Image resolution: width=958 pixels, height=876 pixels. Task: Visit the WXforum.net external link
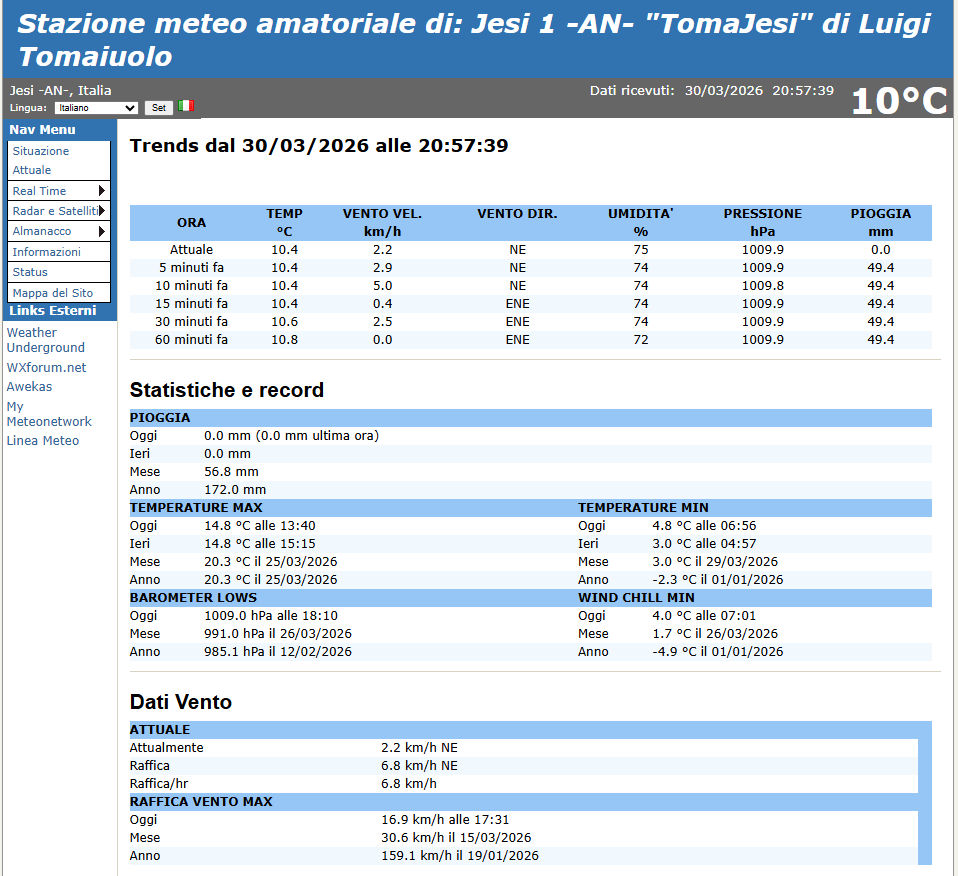coord(46,368)
